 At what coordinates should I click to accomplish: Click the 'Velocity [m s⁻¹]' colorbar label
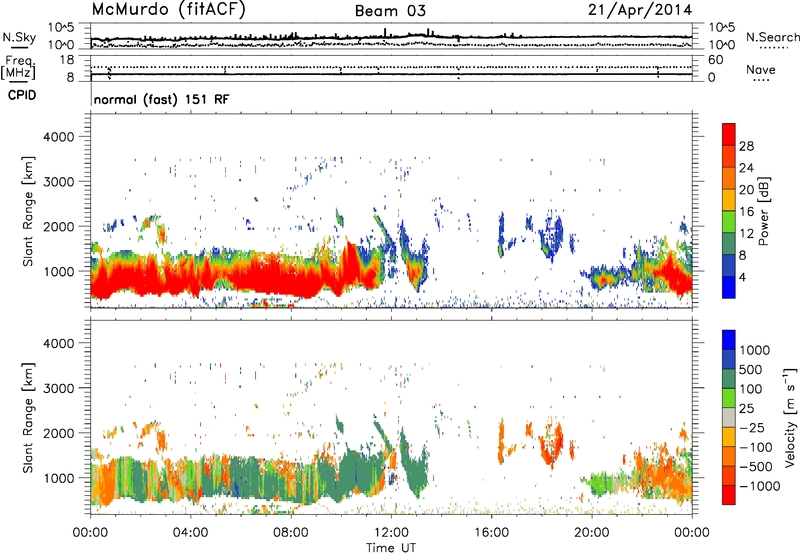[x=790, y=417]
